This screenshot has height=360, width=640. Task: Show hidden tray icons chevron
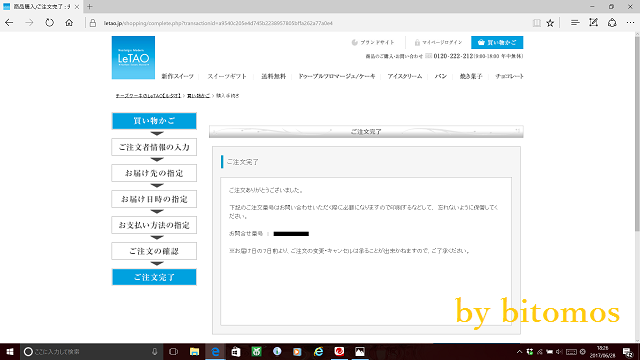coord(519,352)
